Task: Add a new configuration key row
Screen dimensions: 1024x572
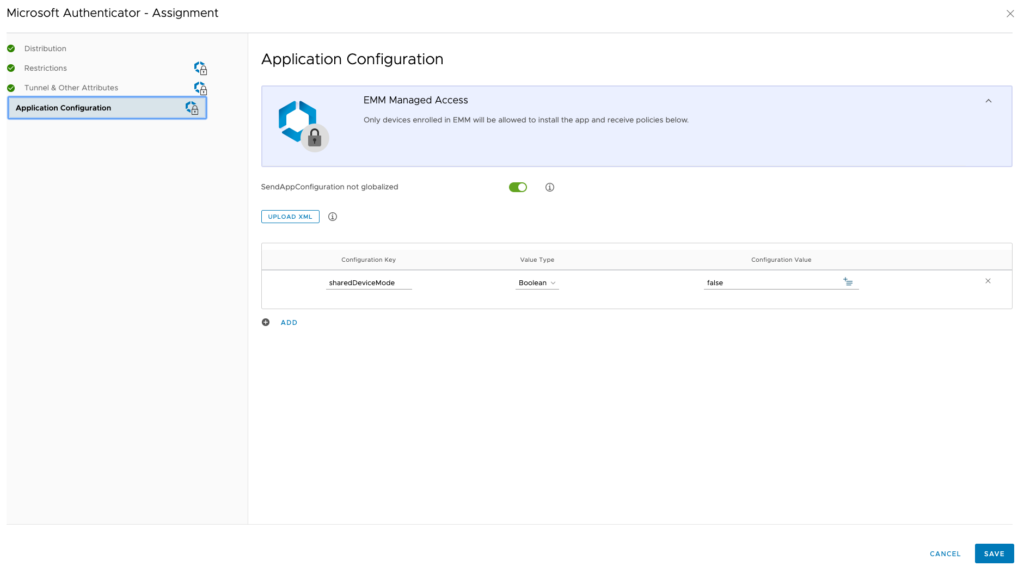Action: click(289, 323)
